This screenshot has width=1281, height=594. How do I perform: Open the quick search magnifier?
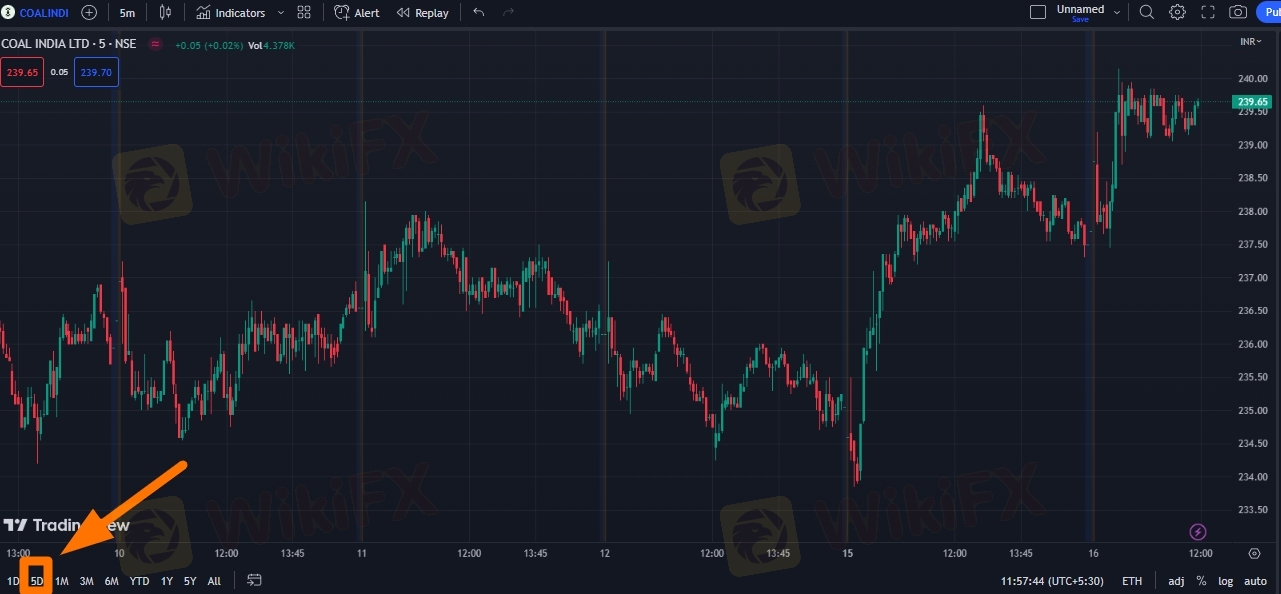pyautogui.click(x=1147, y=12)
